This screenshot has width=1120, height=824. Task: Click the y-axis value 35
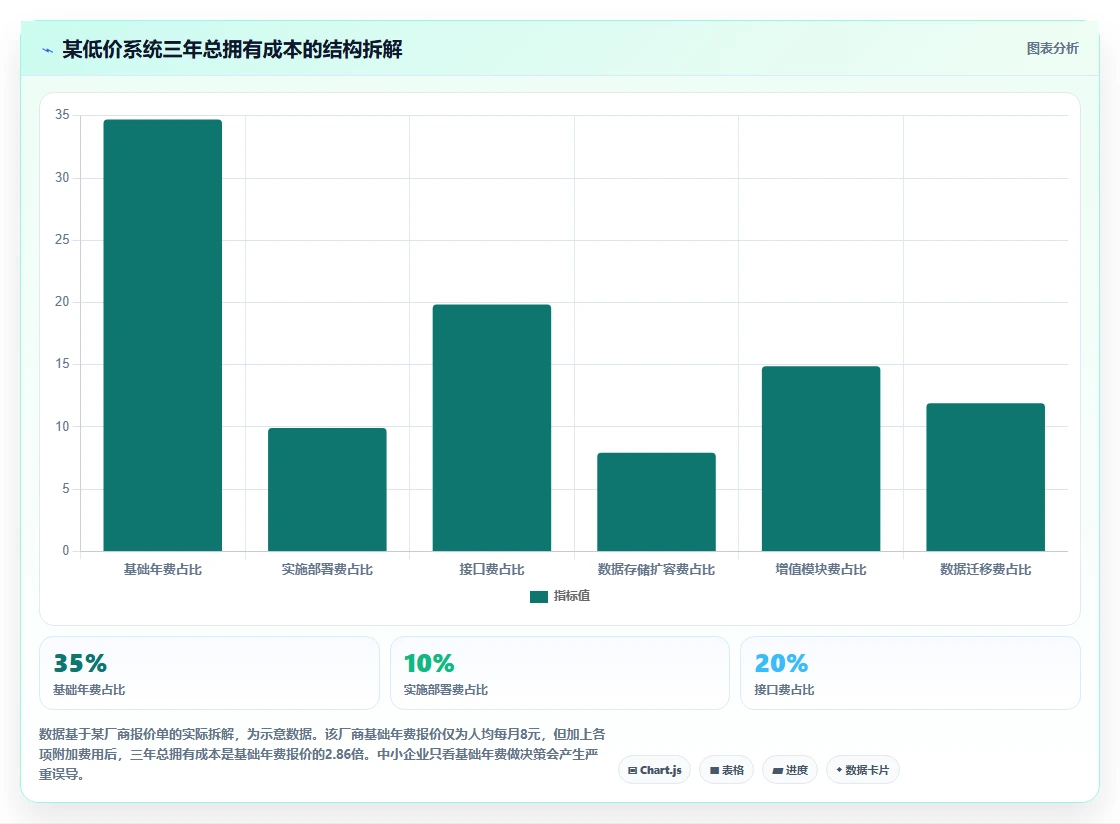(x=62, y=115)
